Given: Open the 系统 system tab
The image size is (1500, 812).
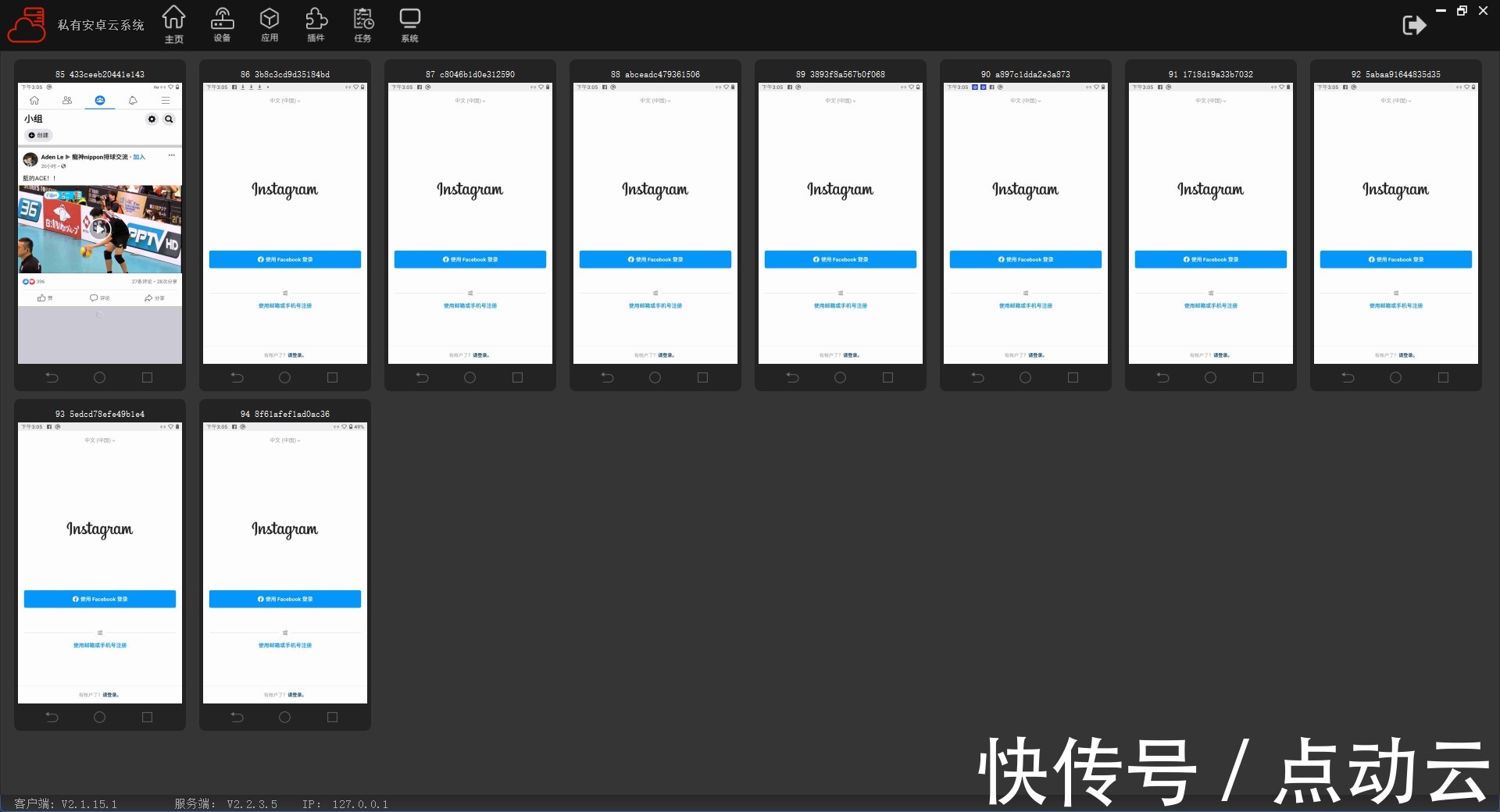Looking at the screenshot, I should [x=410, y=25].
